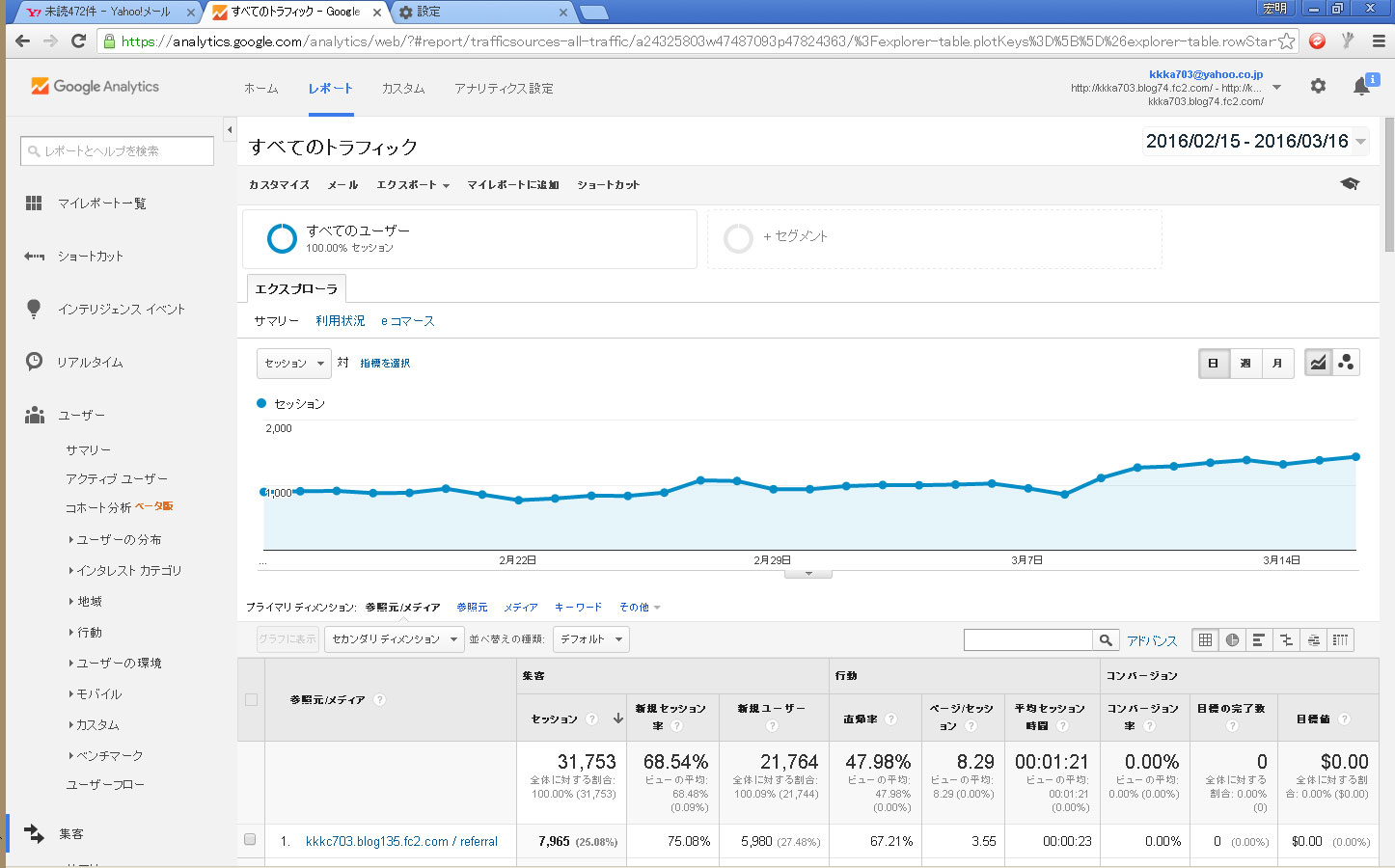Focus the レポートとヘルプを検索 search field
This screenshot has height=868, width=1395.
click(117, 150)
